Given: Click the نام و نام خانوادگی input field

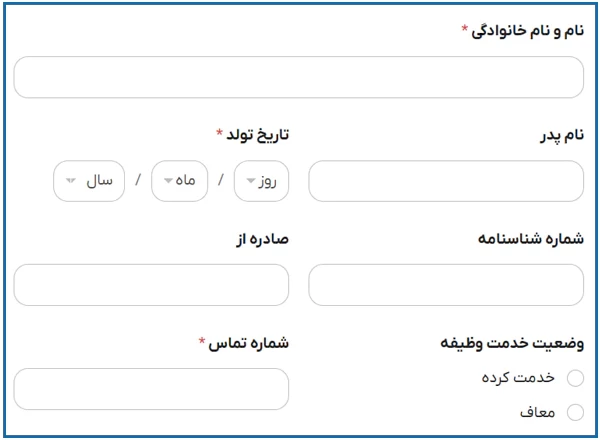Looking at the screenshot, I should pos(298,77).
